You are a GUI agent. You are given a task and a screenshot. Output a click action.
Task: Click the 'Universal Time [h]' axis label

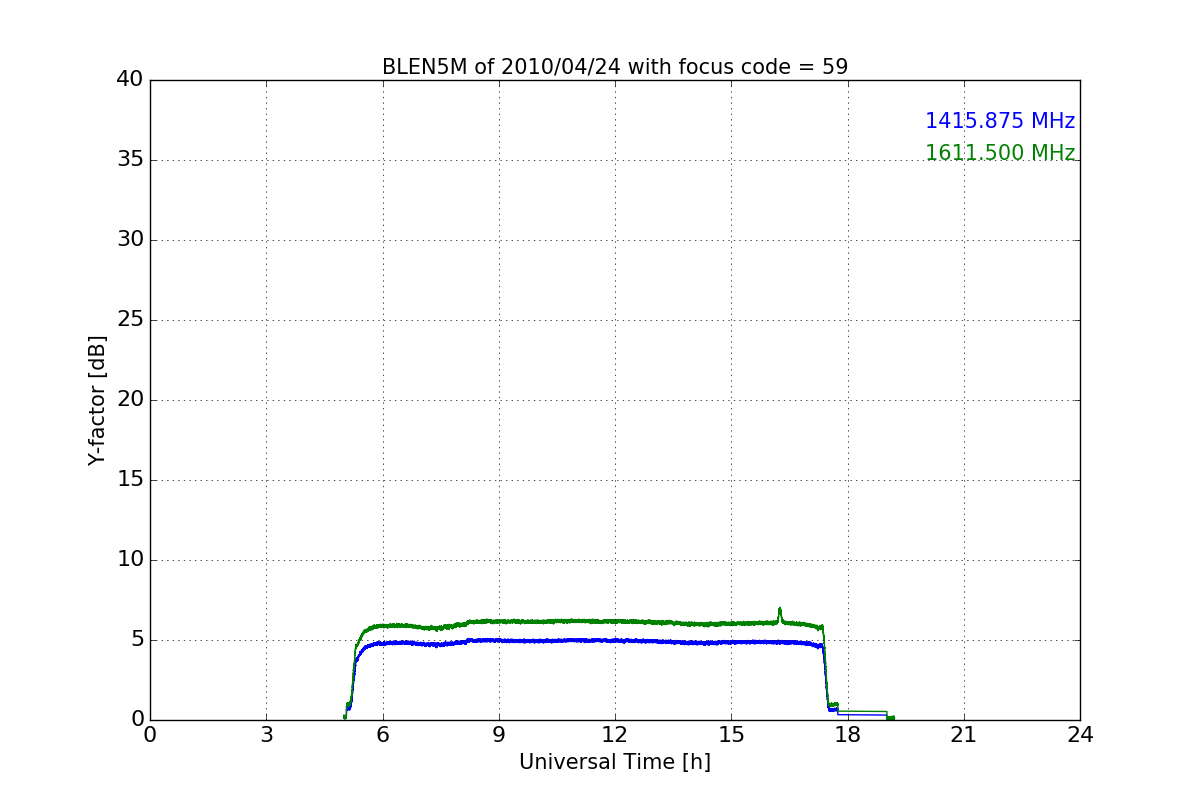pyautogui.click(x=615, y=762)
